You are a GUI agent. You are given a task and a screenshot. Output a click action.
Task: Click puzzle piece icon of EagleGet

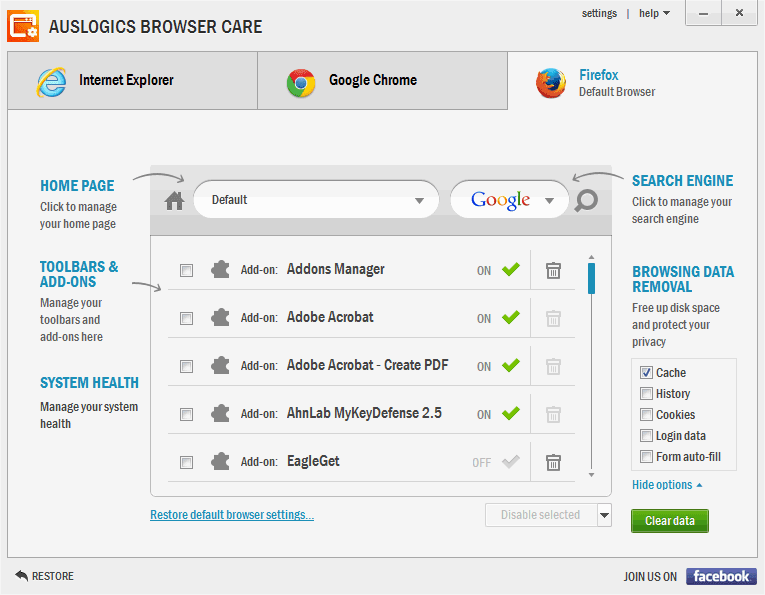(x=220, y=462)
